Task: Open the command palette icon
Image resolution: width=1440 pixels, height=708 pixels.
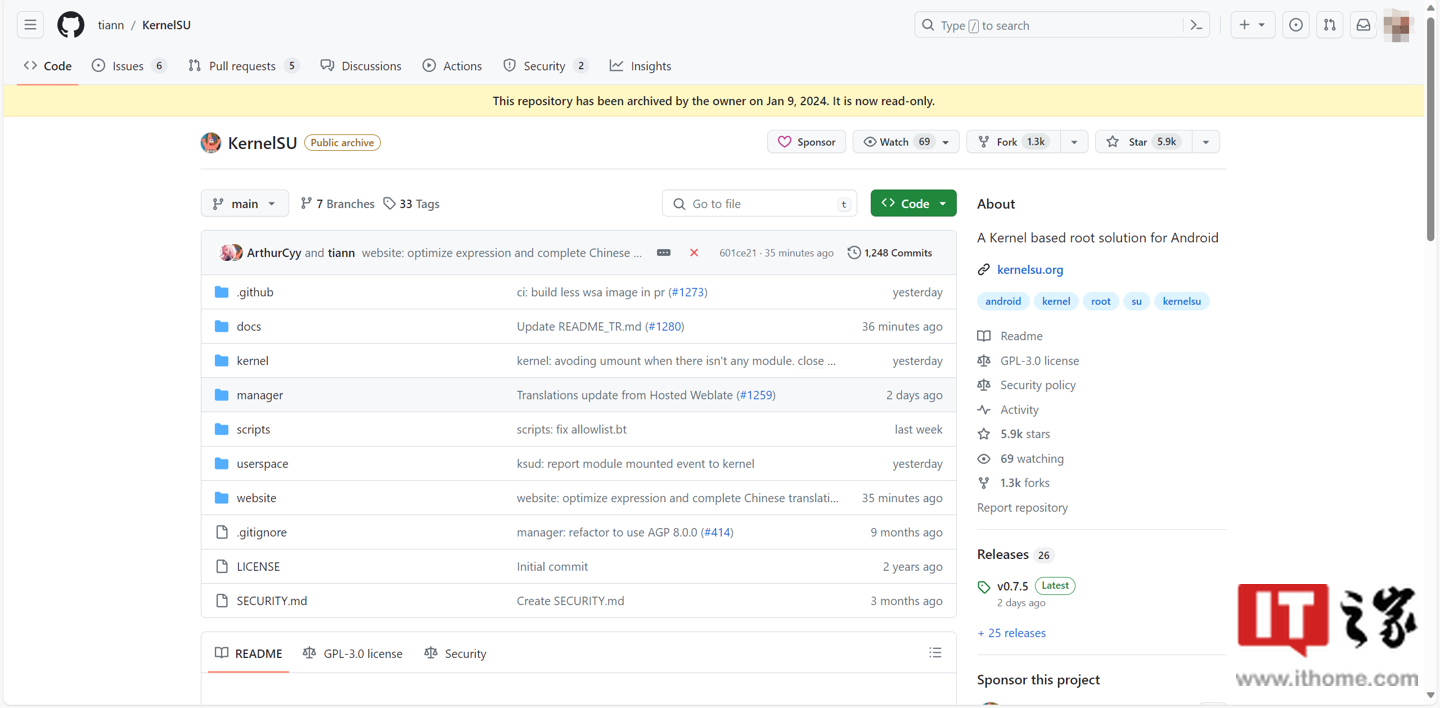Action: tap(1196, 25)
